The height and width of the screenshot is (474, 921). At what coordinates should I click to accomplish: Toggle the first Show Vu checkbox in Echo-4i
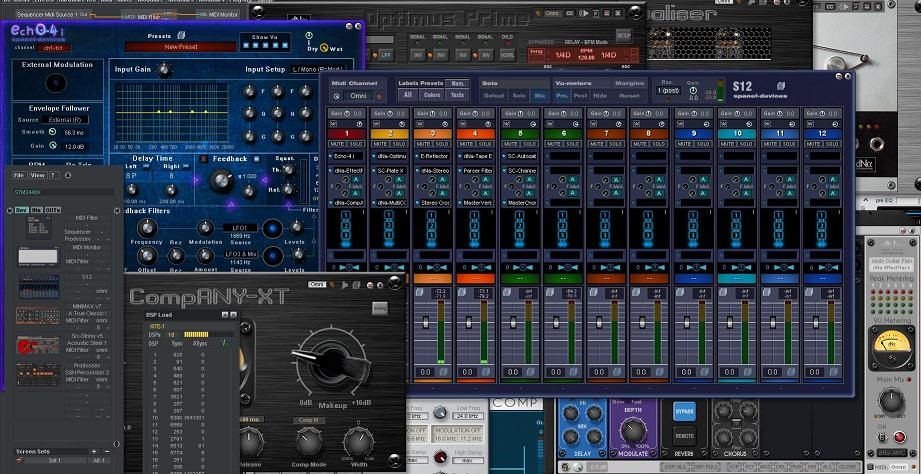(247, 45)
